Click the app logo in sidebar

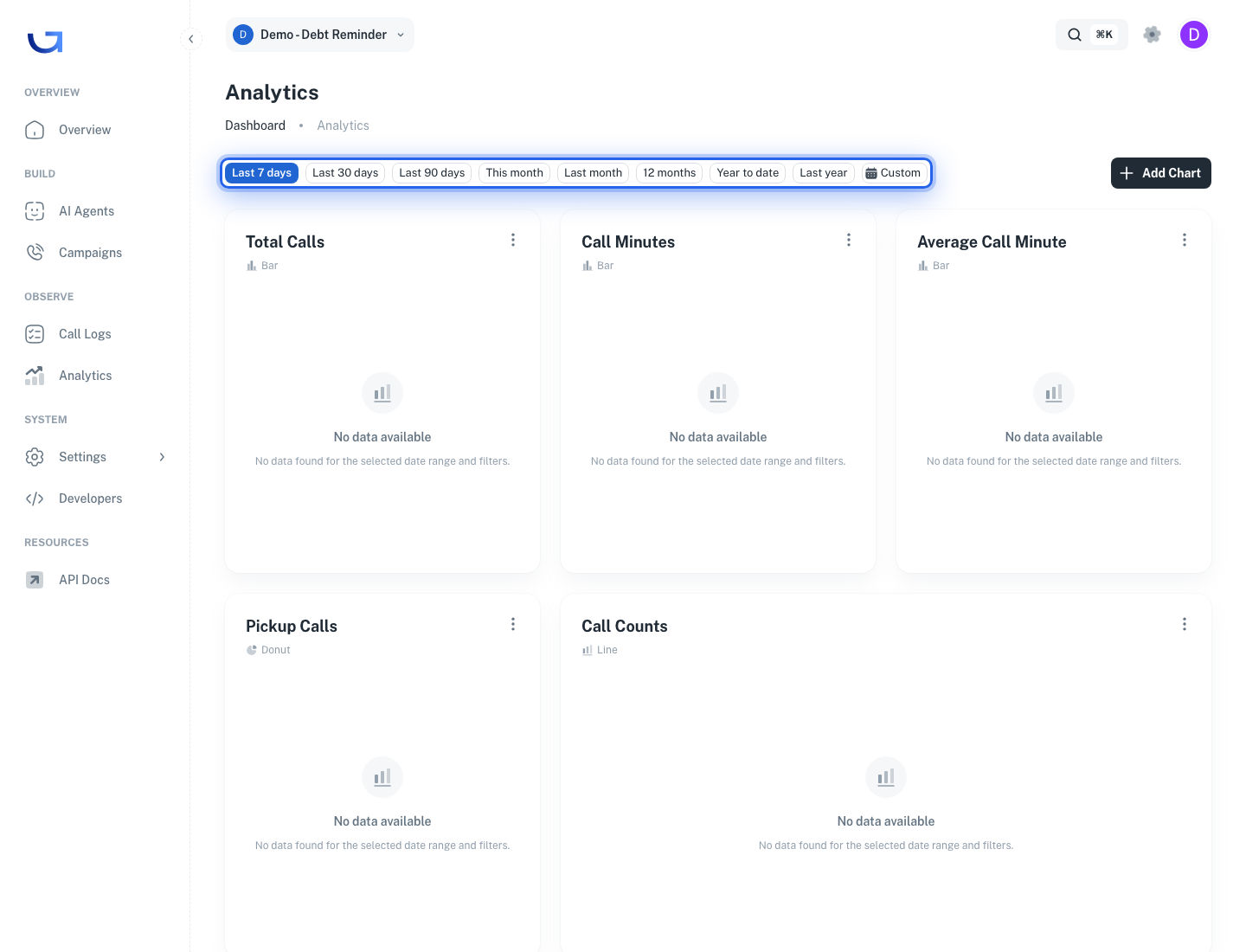[x=45, y=41]
